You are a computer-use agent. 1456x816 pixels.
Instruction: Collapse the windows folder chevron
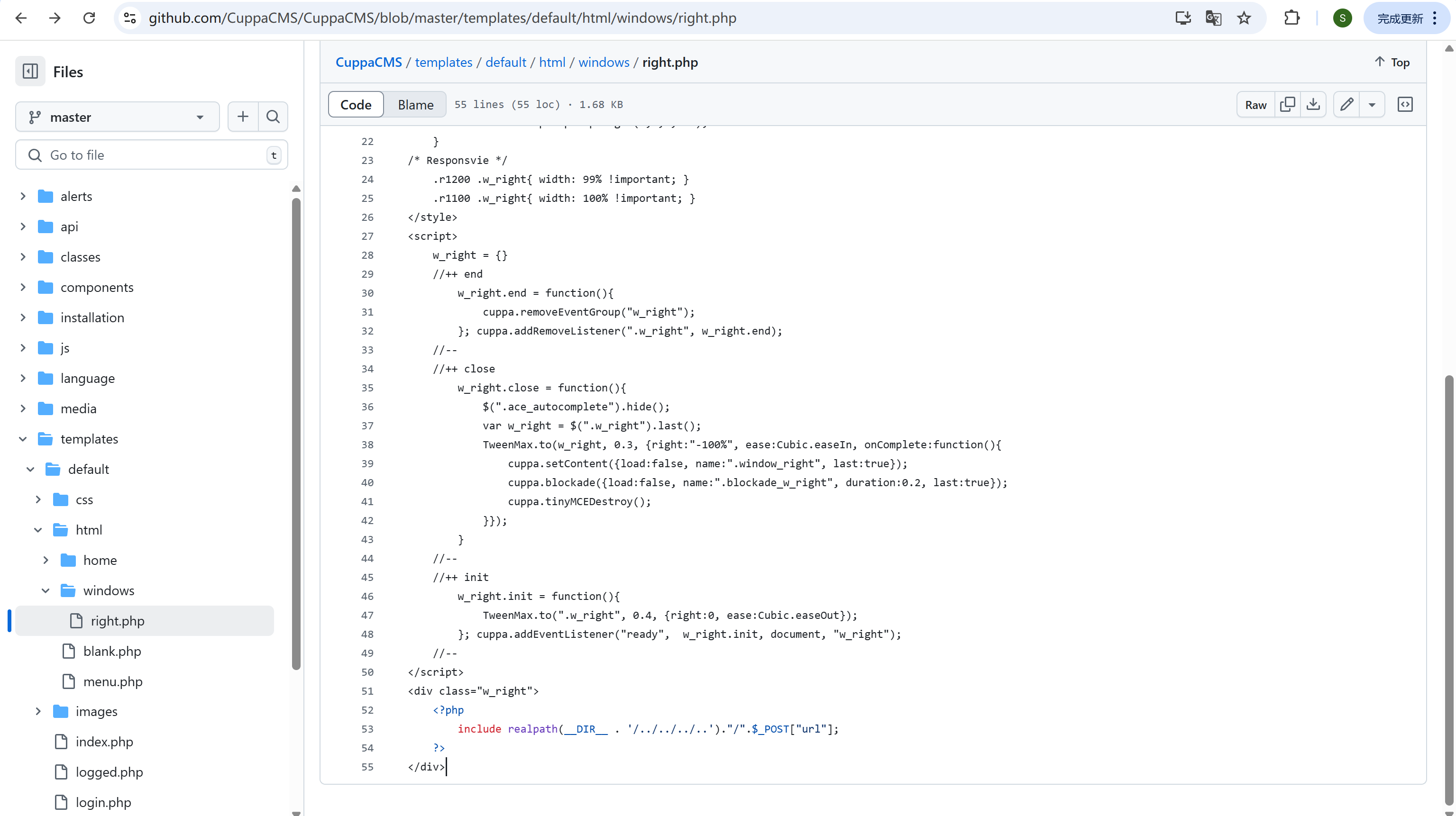pos(46,590)
